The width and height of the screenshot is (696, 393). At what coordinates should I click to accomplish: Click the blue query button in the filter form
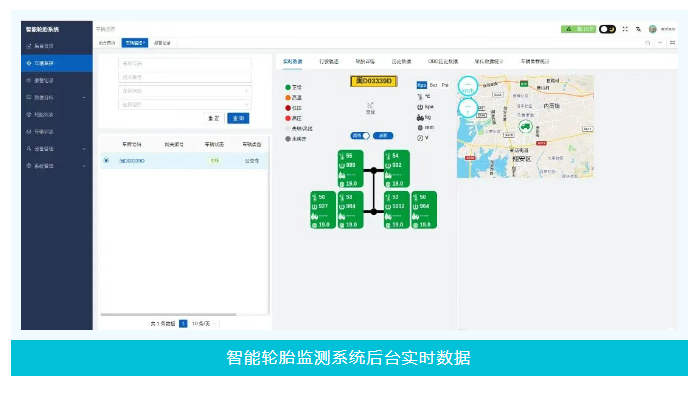point(238,119)
